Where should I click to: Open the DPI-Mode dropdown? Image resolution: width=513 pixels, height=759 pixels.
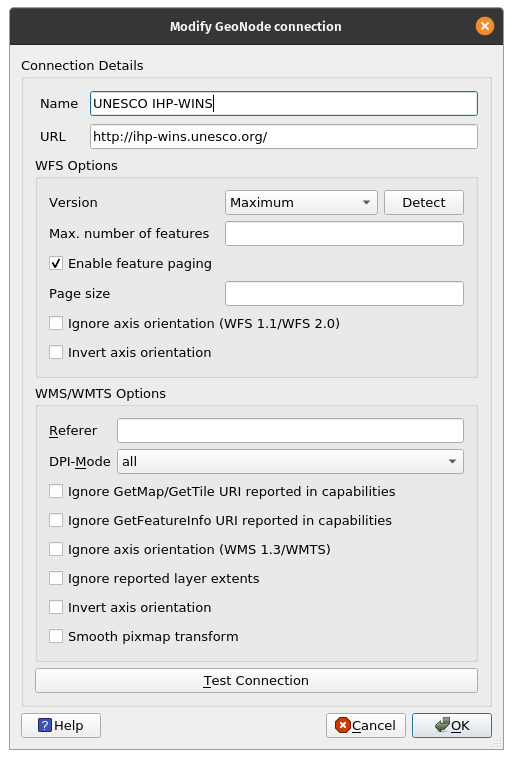[290, 461]
